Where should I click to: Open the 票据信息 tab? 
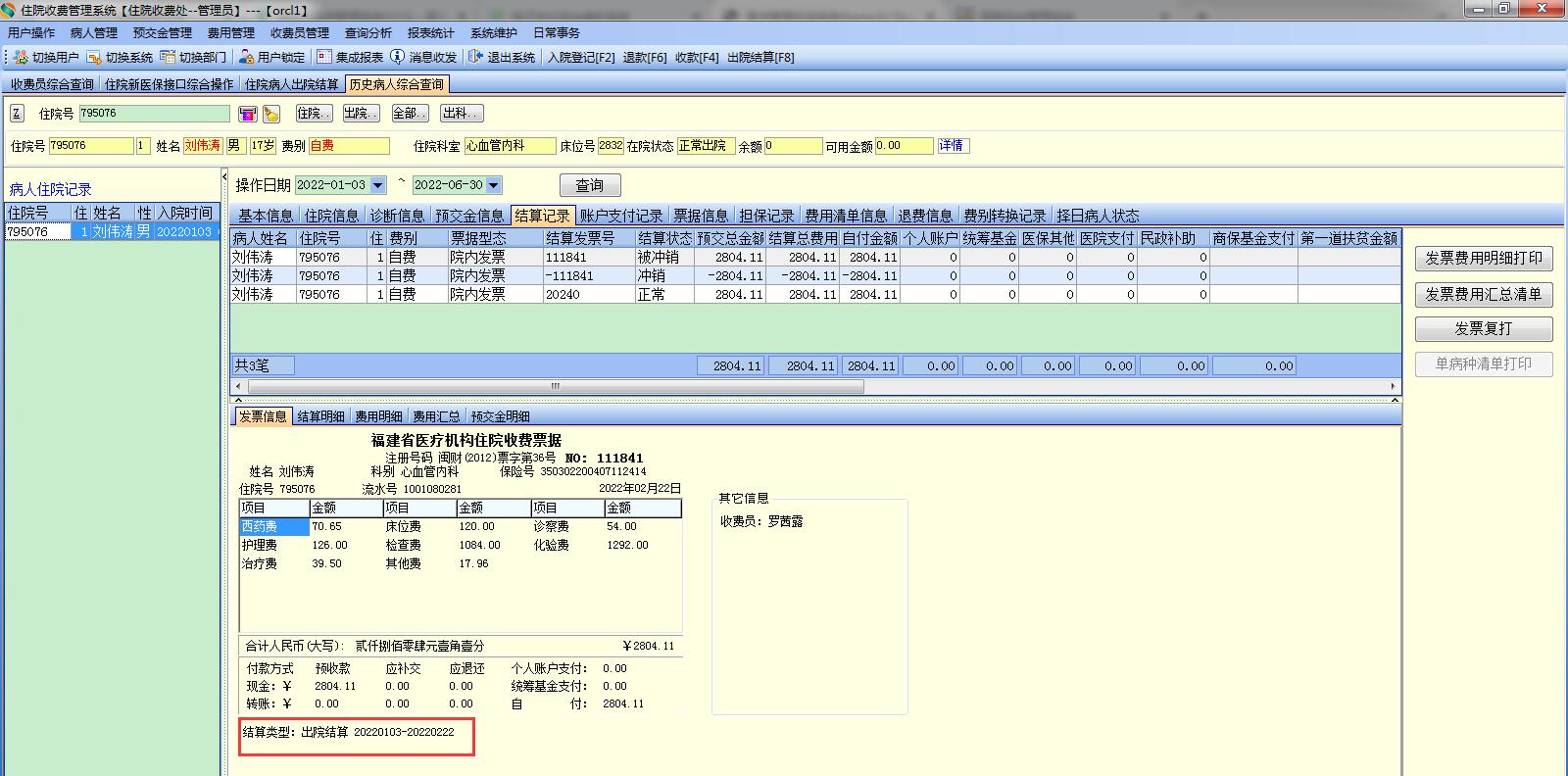(x=701, y=216)
